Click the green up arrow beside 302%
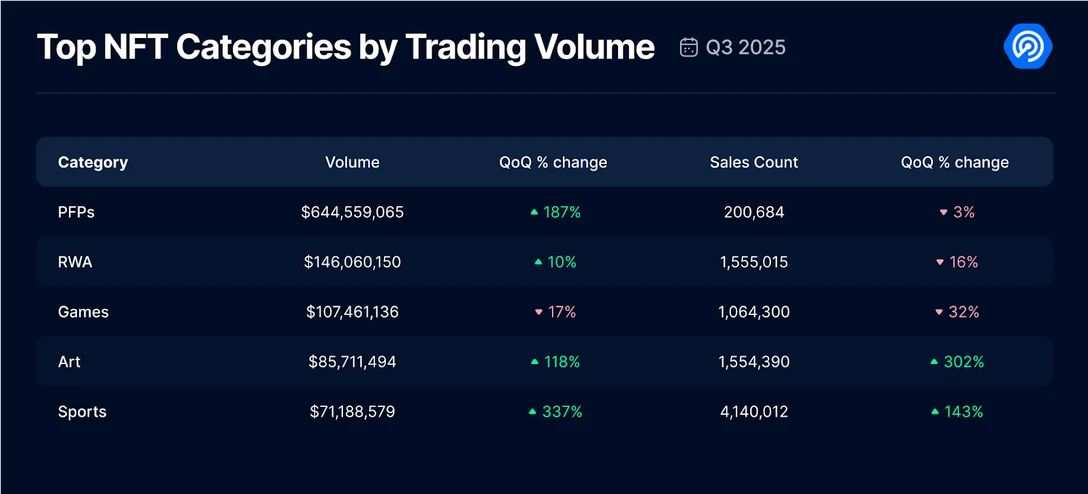This screenshot has height=494, width=1088. pyautogui.click(x=934, y=361)
